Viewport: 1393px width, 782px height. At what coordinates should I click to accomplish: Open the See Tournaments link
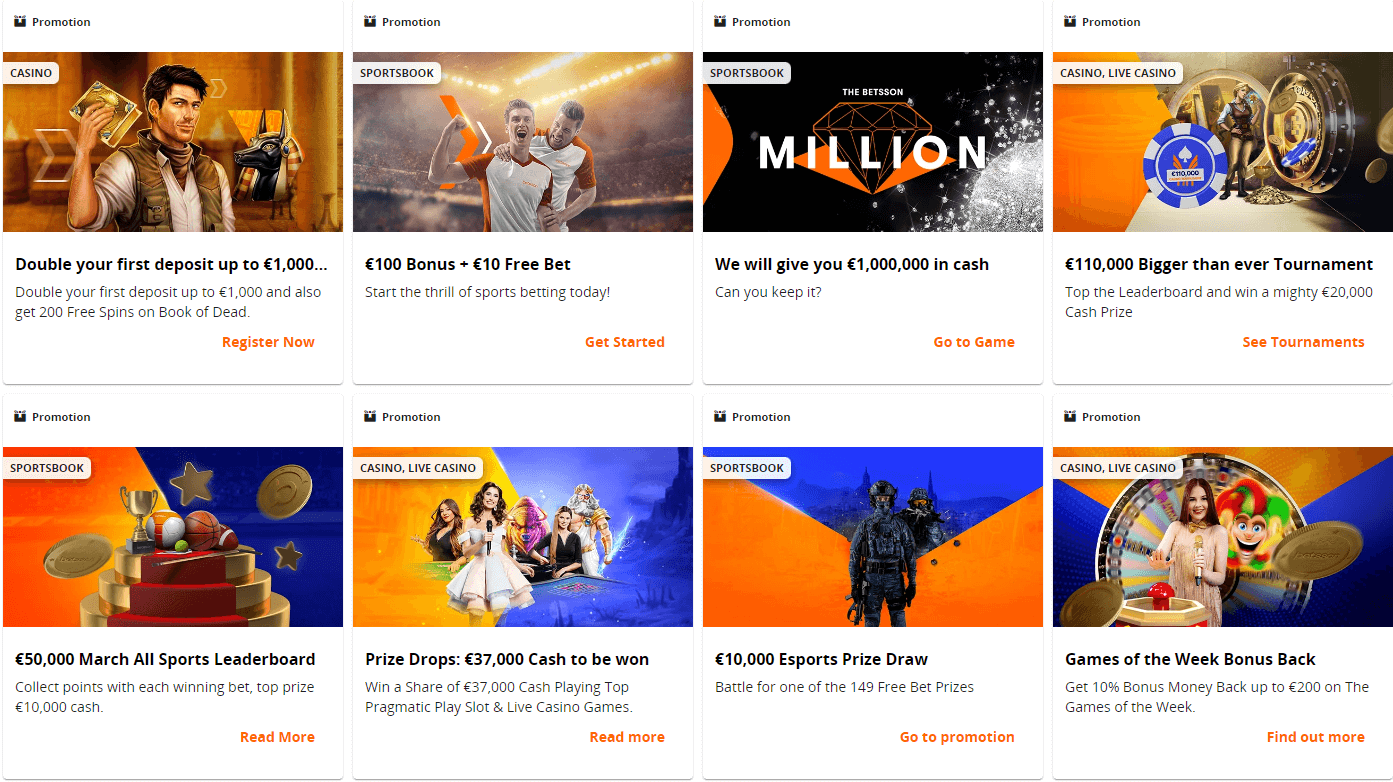[1303, 342]
